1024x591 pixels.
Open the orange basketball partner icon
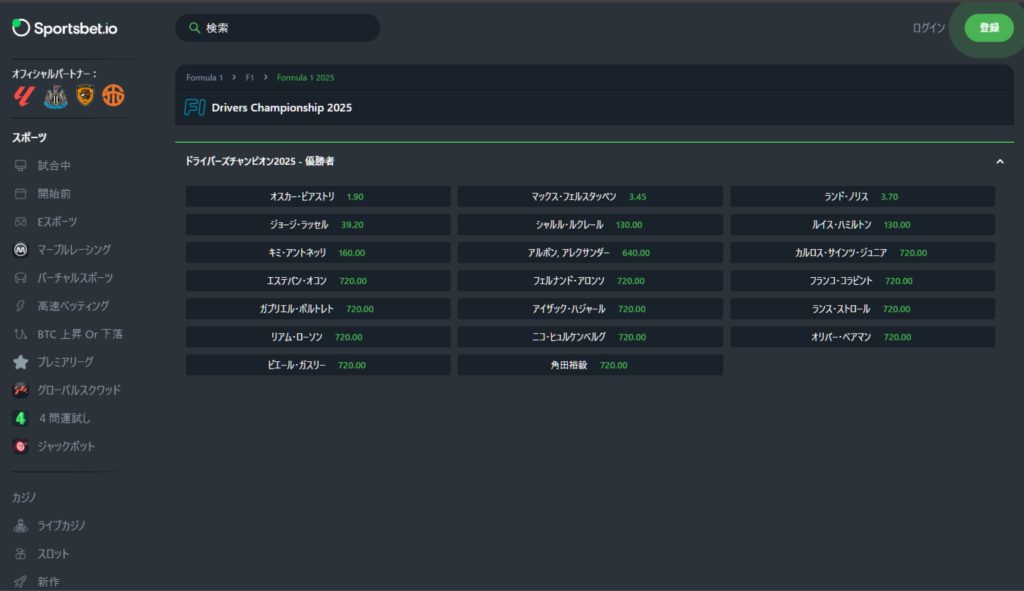[113, 96]
